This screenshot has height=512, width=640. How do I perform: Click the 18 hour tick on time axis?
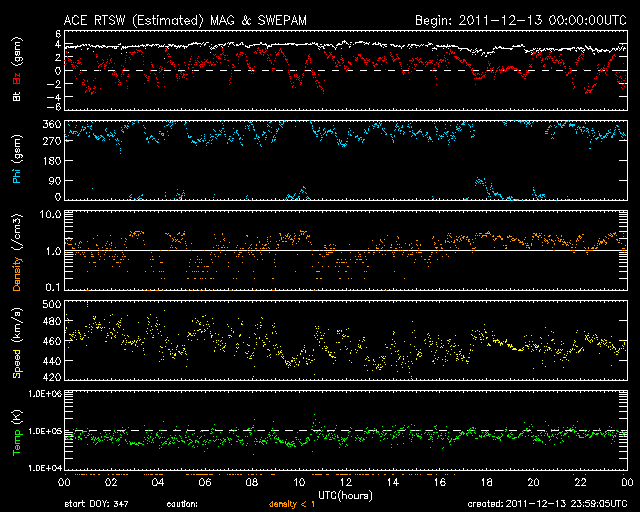[486, 482]
